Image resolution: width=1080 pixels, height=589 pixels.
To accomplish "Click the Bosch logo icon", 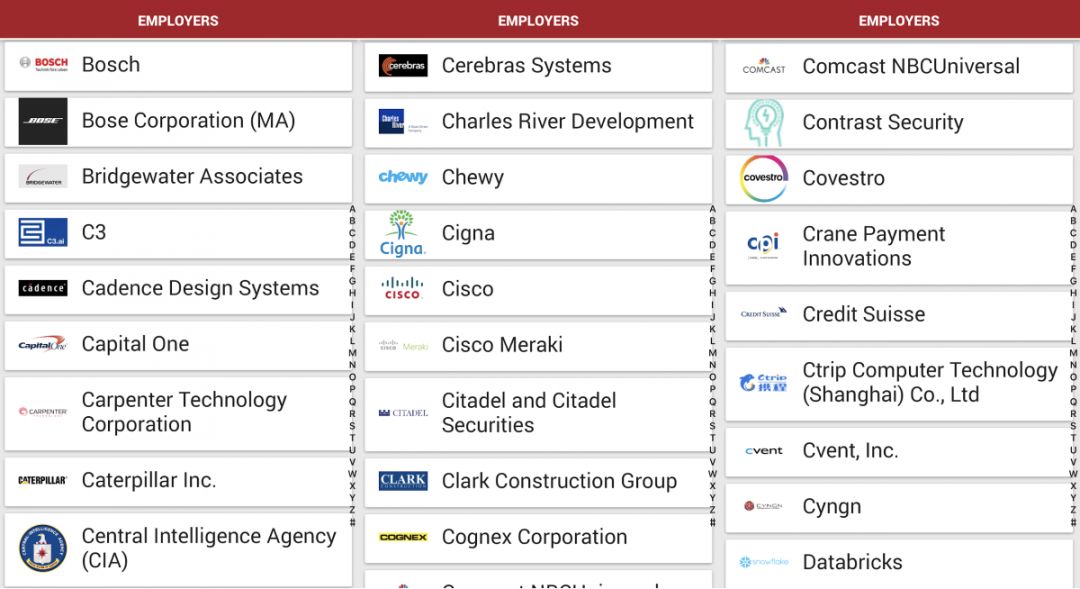I will coord(43,64).
